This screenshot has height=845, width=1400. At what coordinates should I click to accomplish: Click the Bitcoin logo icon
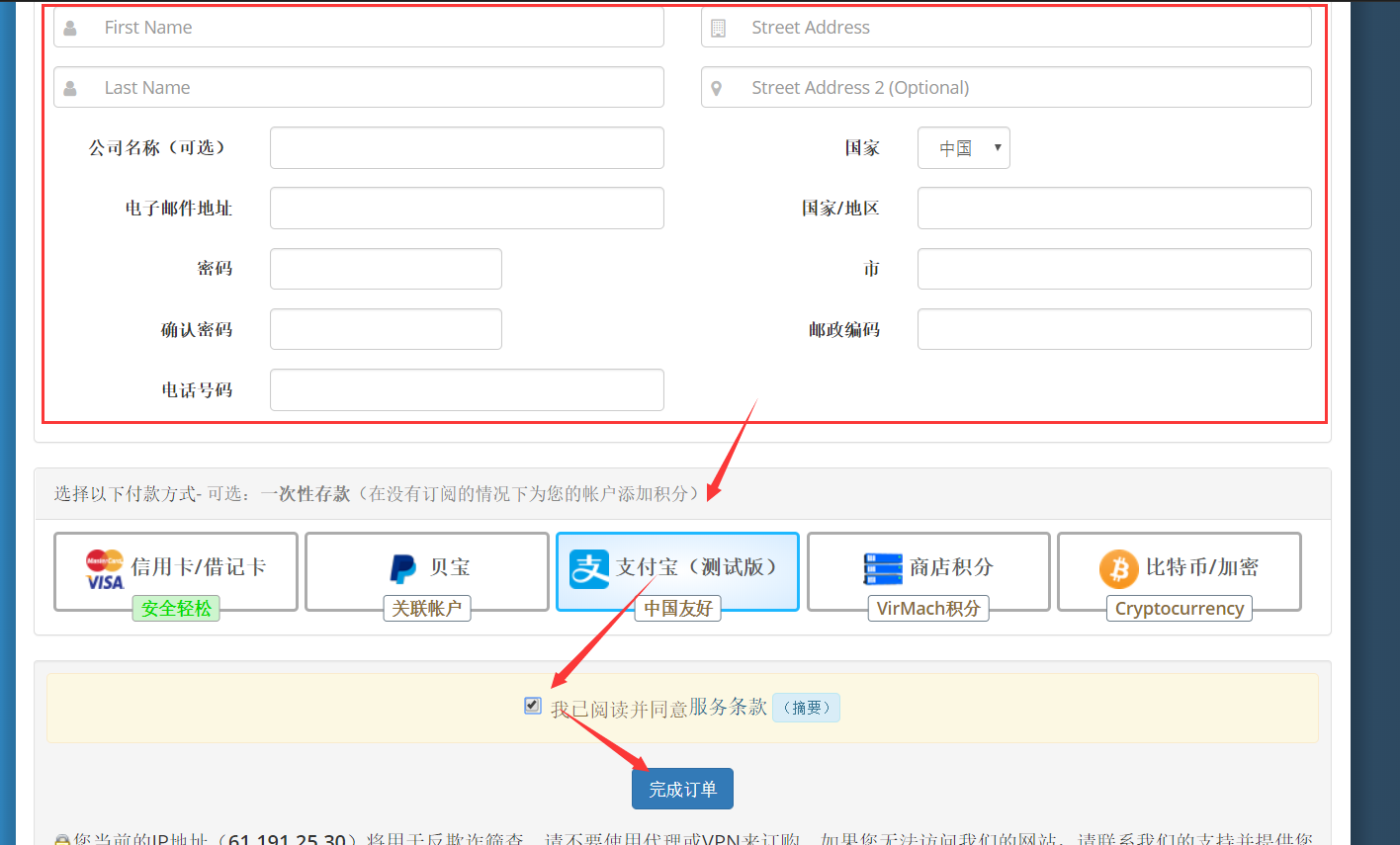(x=1119, y=569)
